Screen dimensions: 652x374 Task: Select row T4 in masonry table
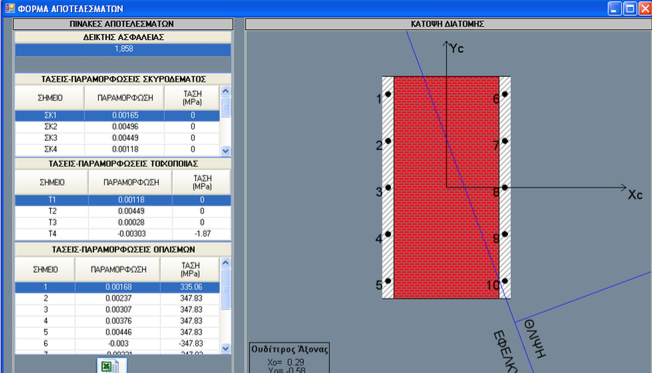(x=123, y=234)
